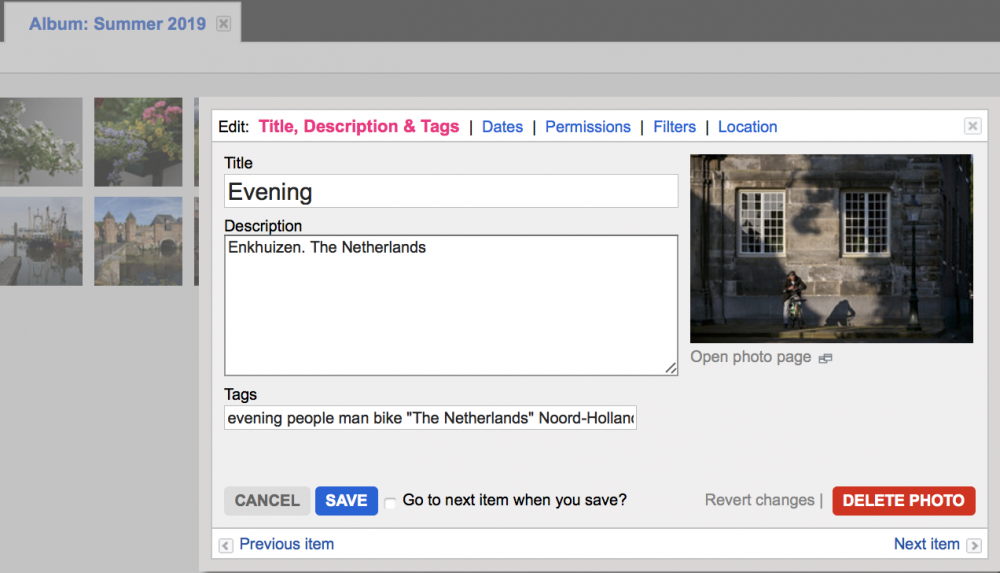Click into the Tags input field

(x=430, y=418)
